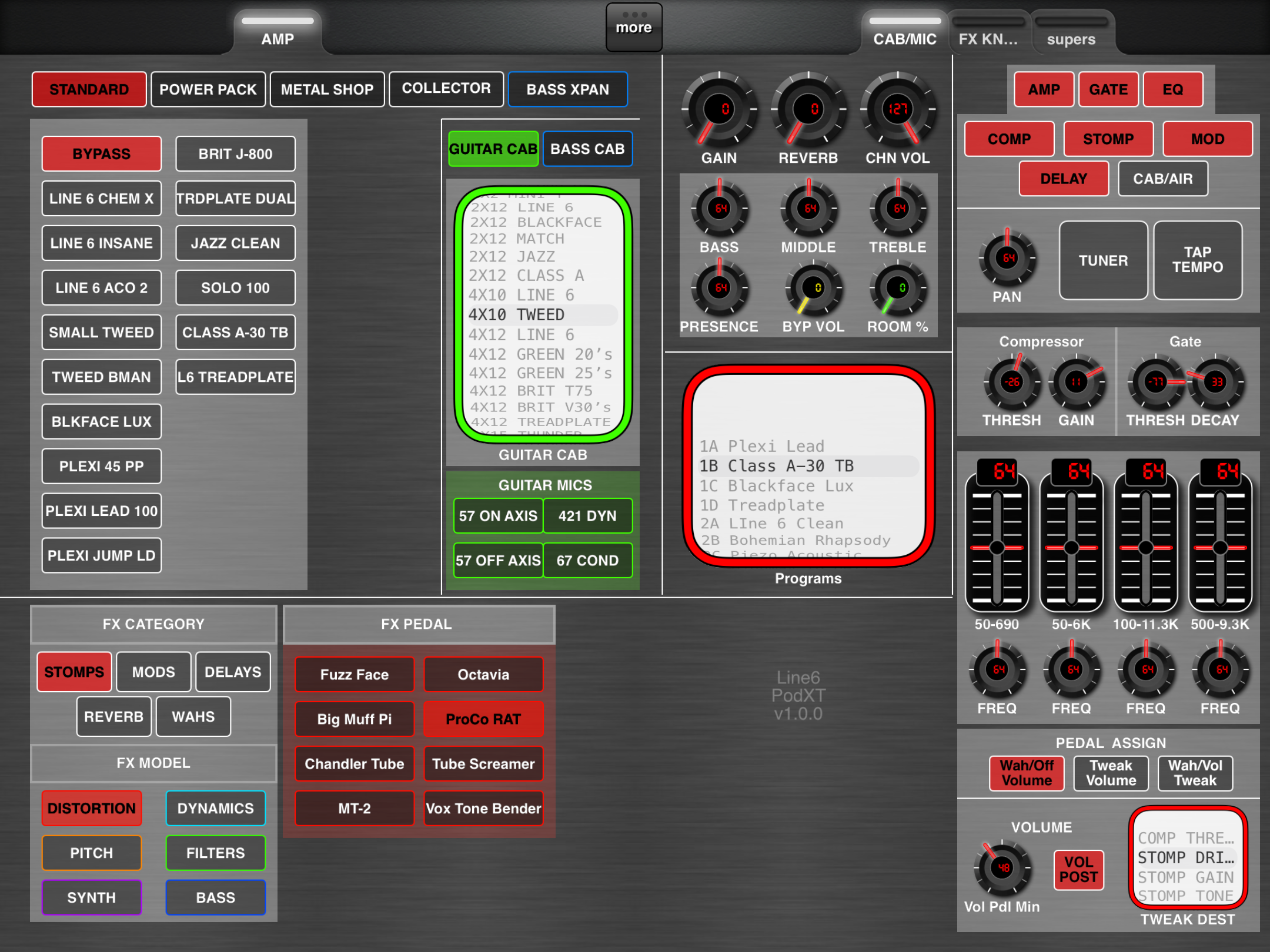This screenshot has height=952, width=1270.
Task: Toggle the MOD effect block
Action: [1208, 139]
